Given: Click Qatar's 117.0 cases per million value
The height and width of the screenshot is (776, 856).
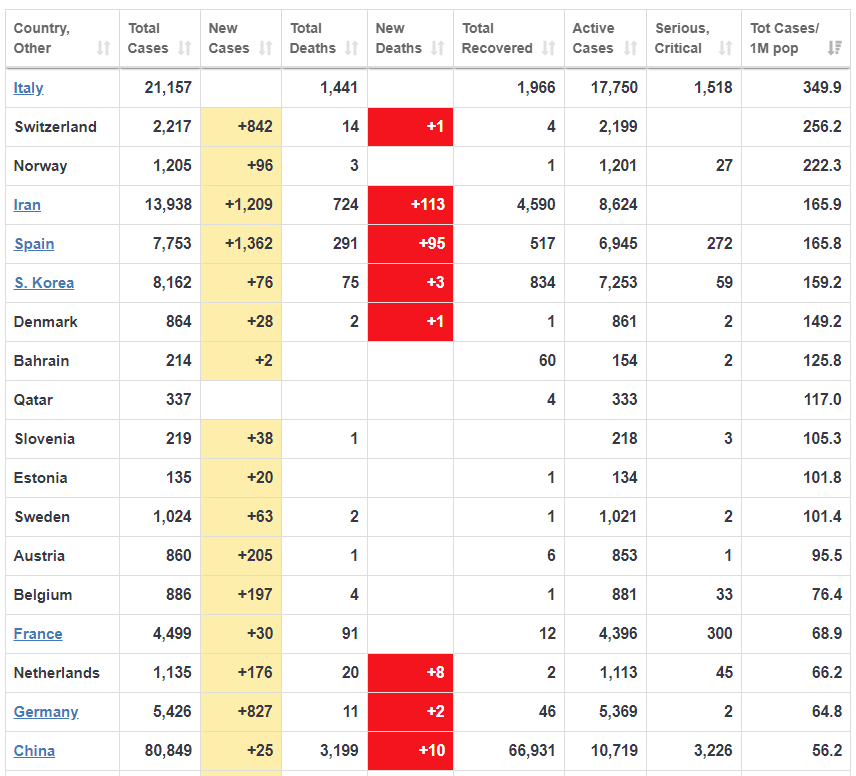Looking at the screenshot, I should click(x=823, y=400).
